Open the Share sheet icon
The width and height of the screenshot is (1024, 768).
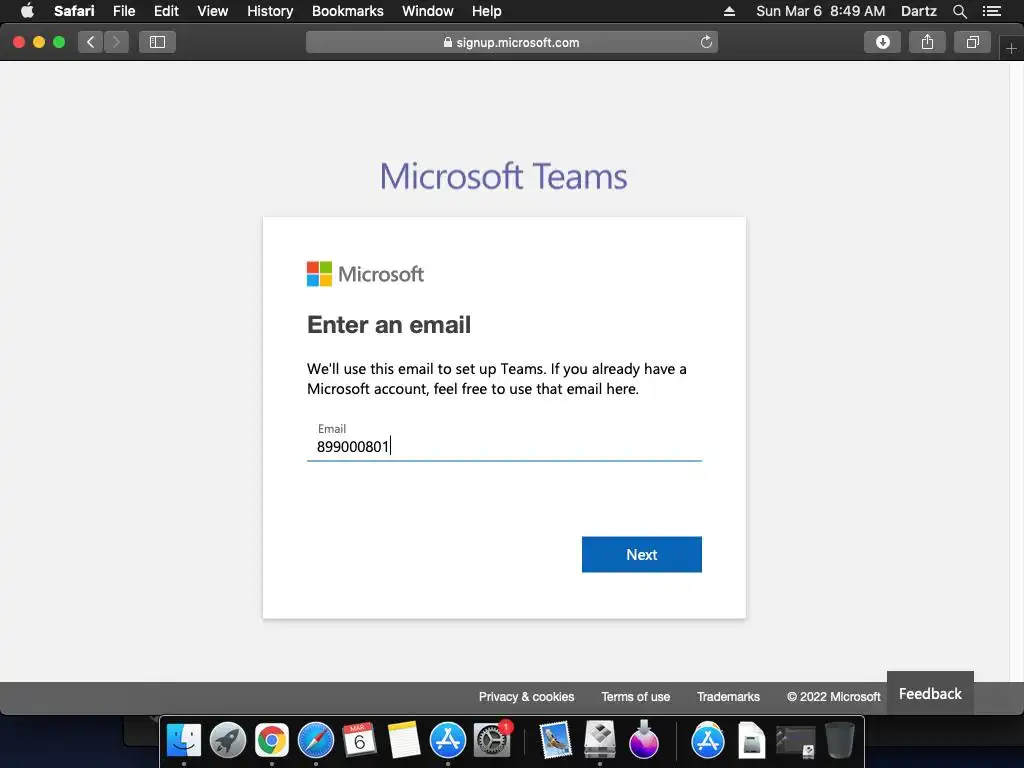[927, 42]
